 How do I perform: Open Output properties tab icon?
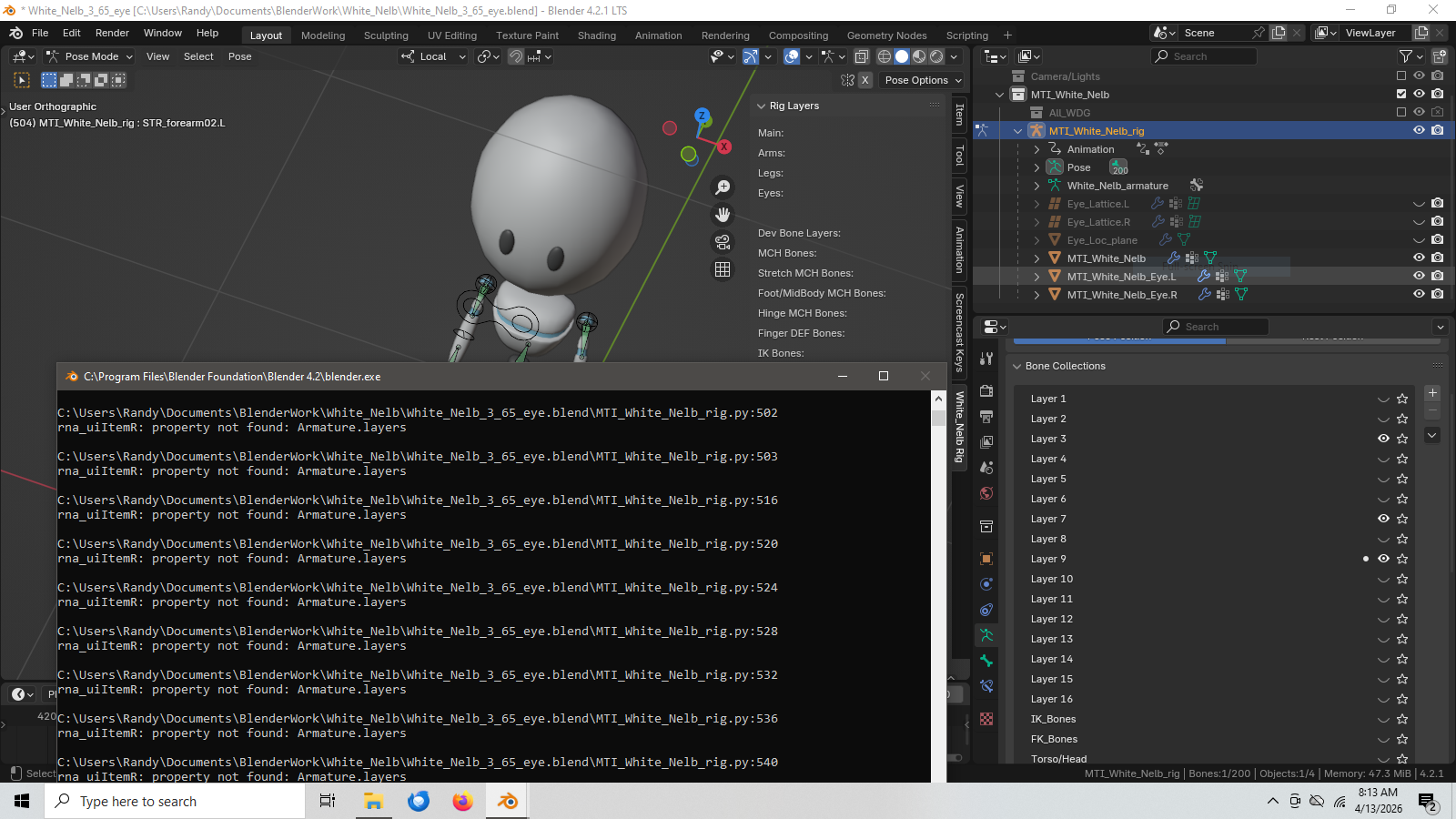986,416
